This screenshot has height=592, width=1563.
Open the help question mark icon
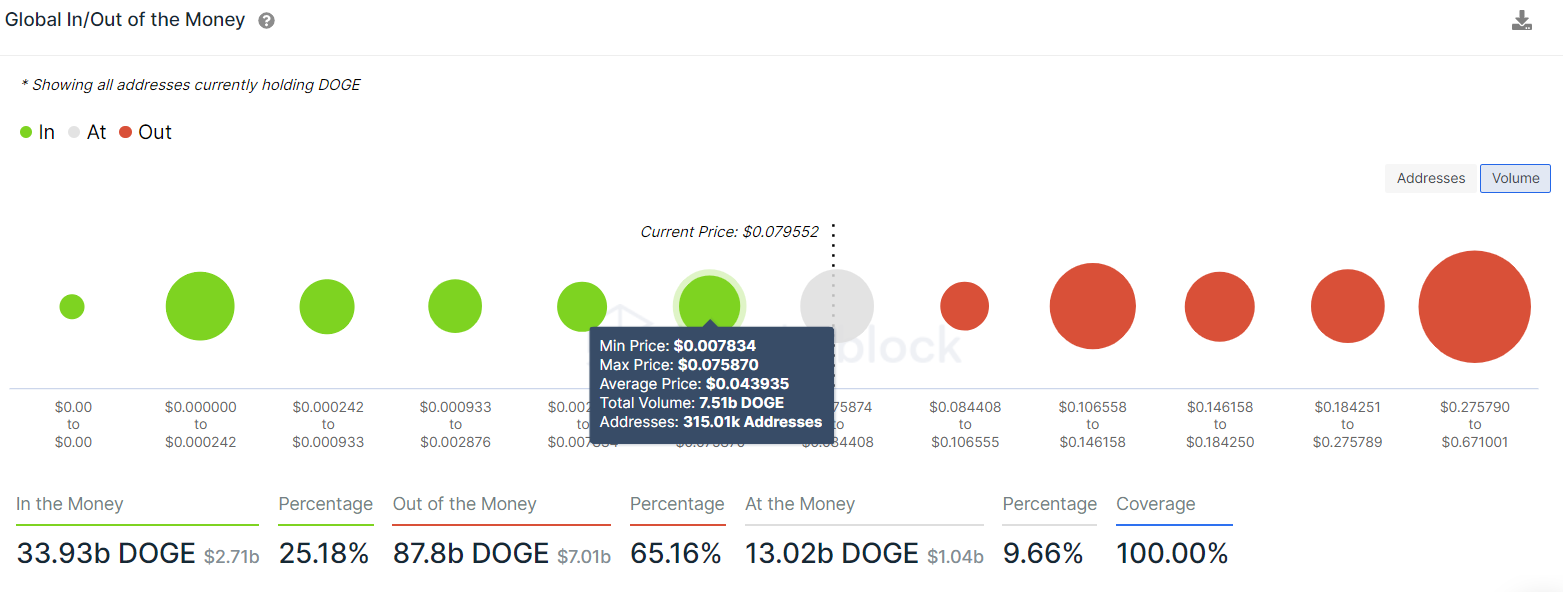[266, 21]
